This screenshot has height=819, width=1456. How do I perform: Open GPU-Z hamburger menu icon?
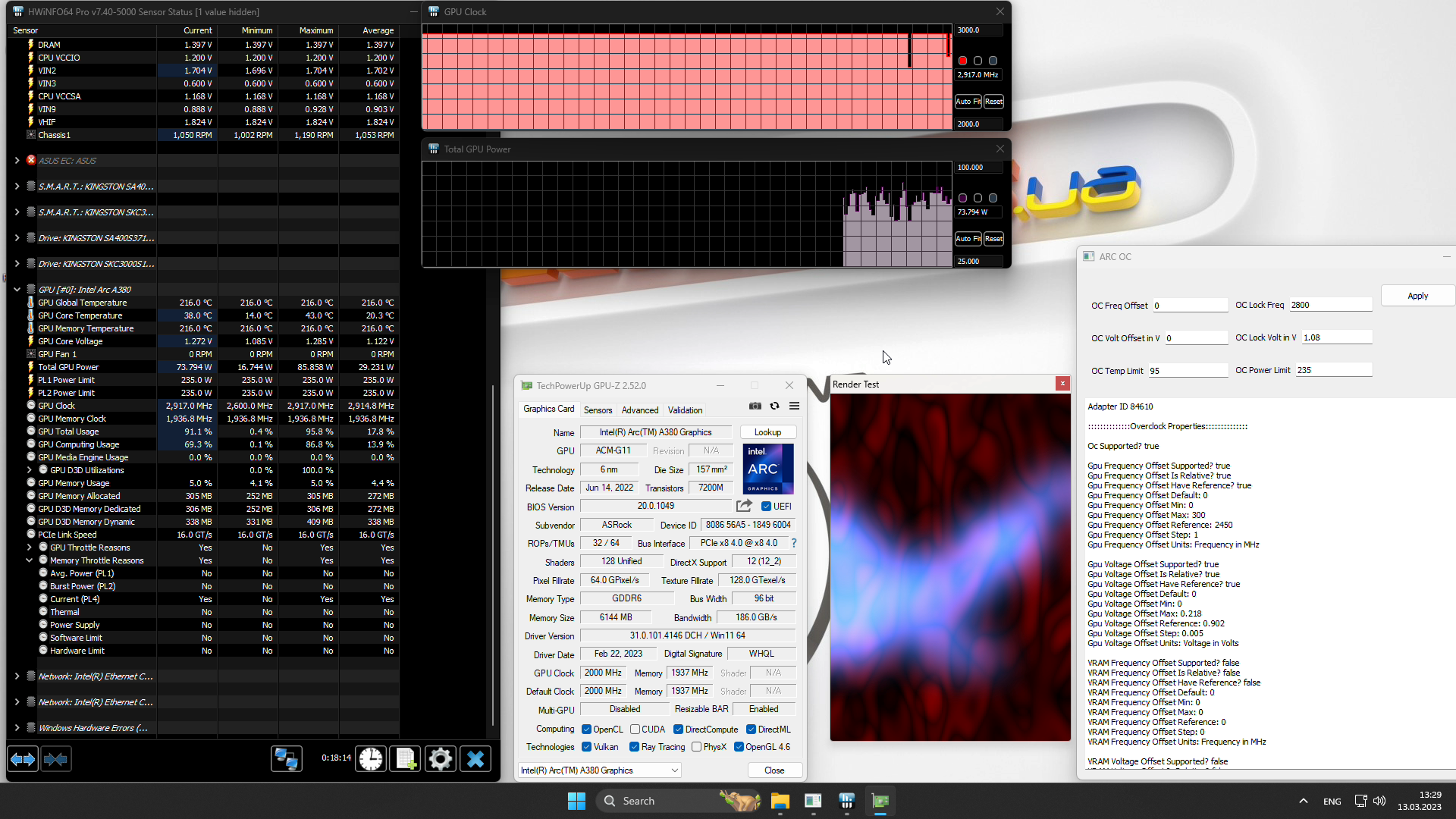point(794,406)
